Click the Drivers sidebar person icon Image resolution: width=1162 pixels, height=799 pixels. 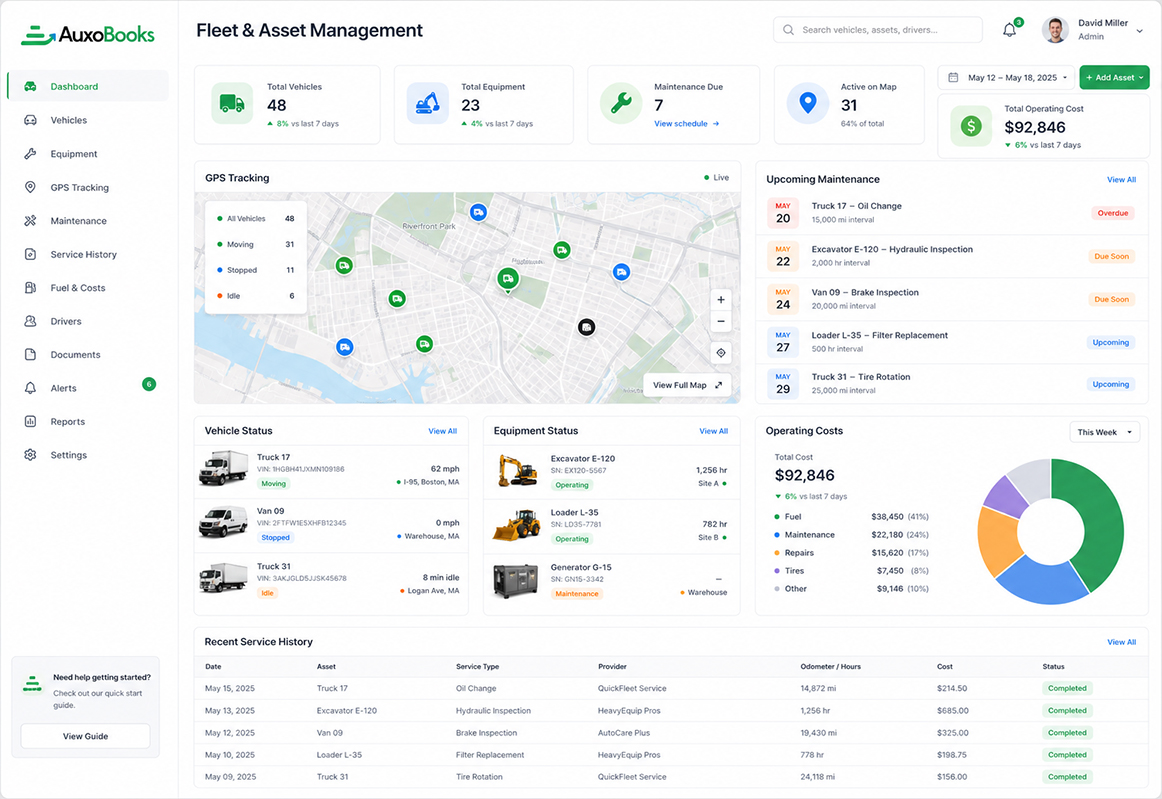click(30, 321)
